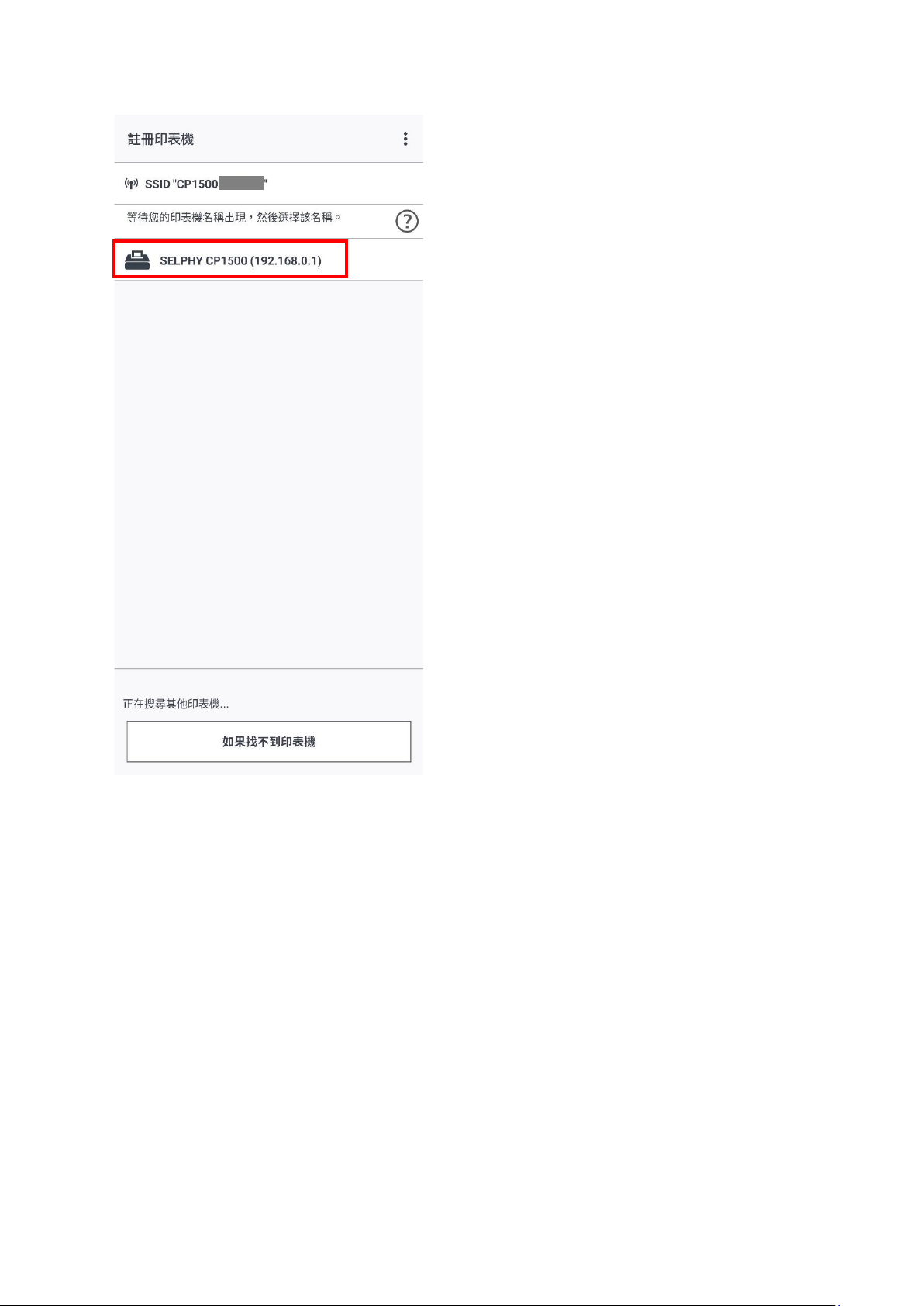
Task: Tap the help question mark icon
Action: pyautogui.click(x=407, y=222)
